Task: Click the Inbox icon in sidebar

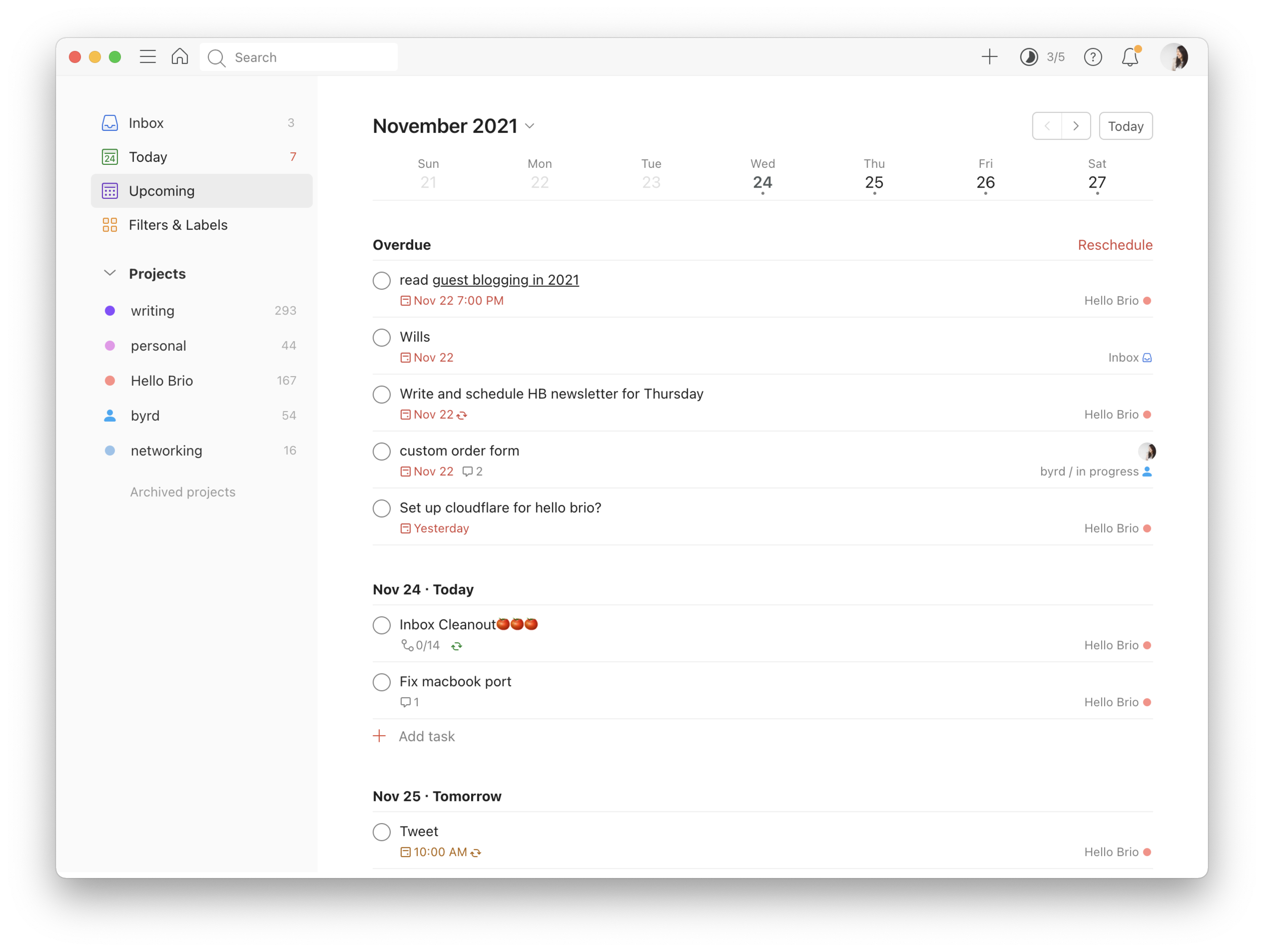Action: [110, 123]
